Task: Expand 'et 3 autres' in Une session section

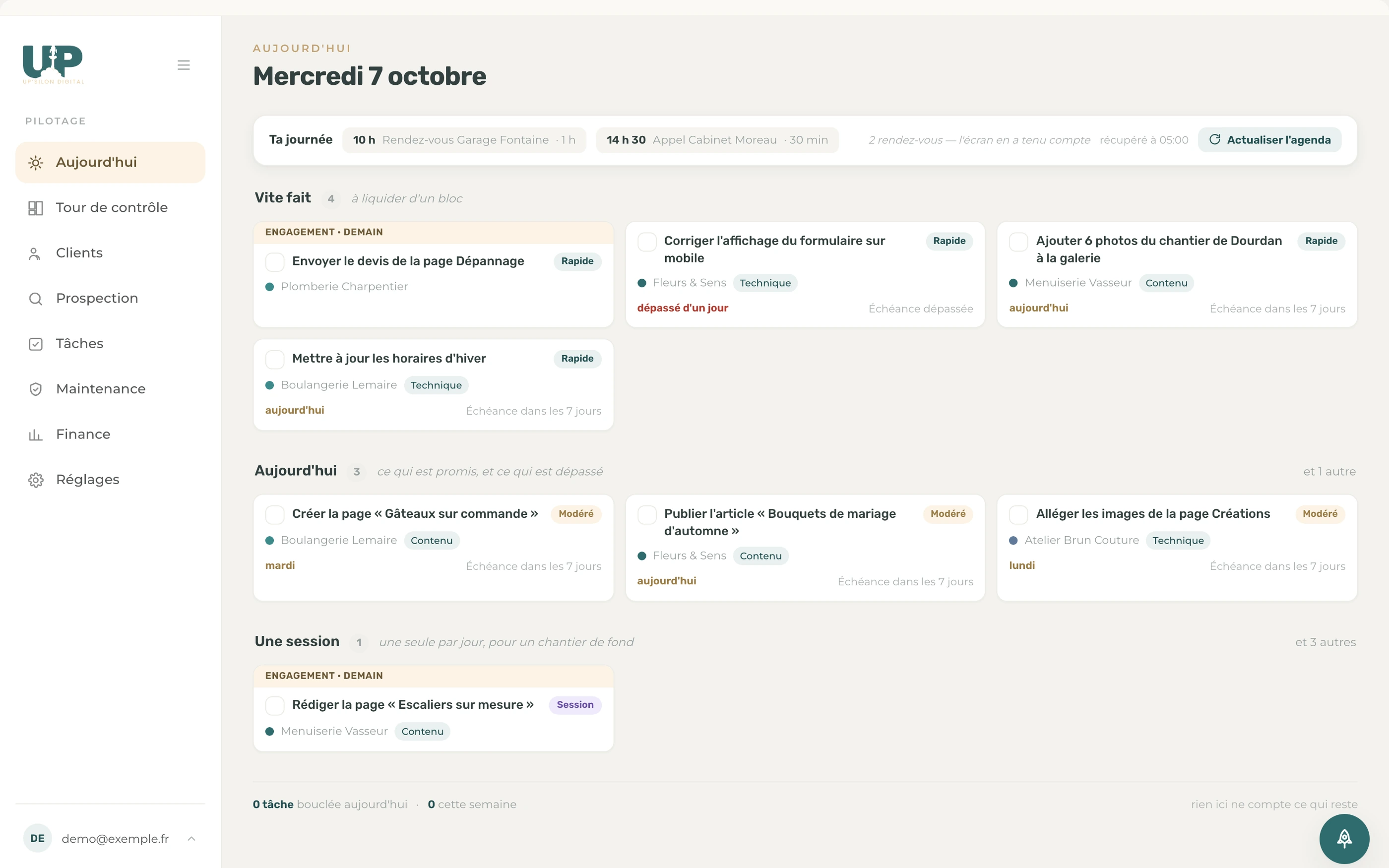Action: click(x=1326, y=642)
